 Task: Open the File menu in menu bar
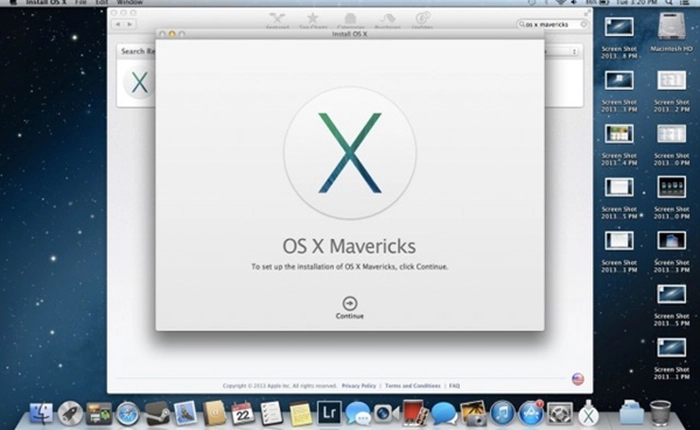(x=80, y=2)
